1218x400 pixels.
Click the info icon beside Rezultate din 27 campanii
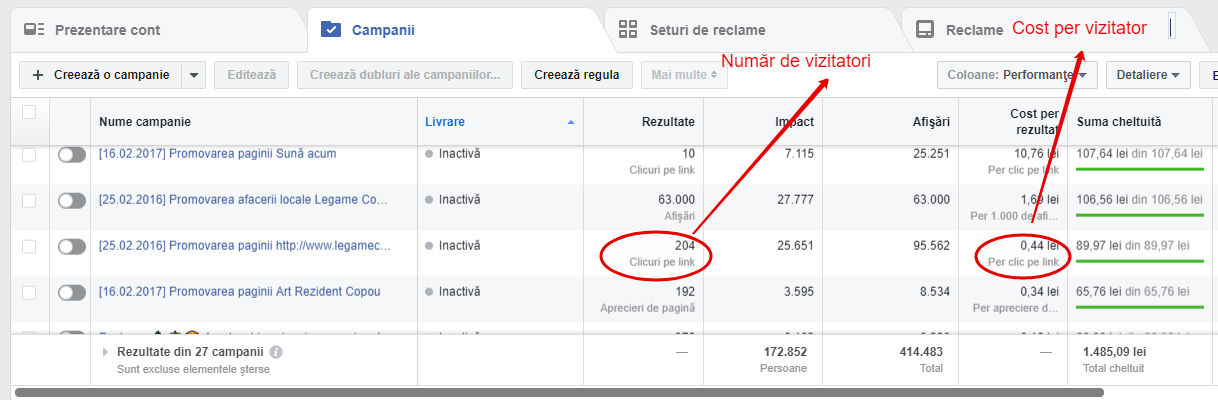click(x=276, y=352)
